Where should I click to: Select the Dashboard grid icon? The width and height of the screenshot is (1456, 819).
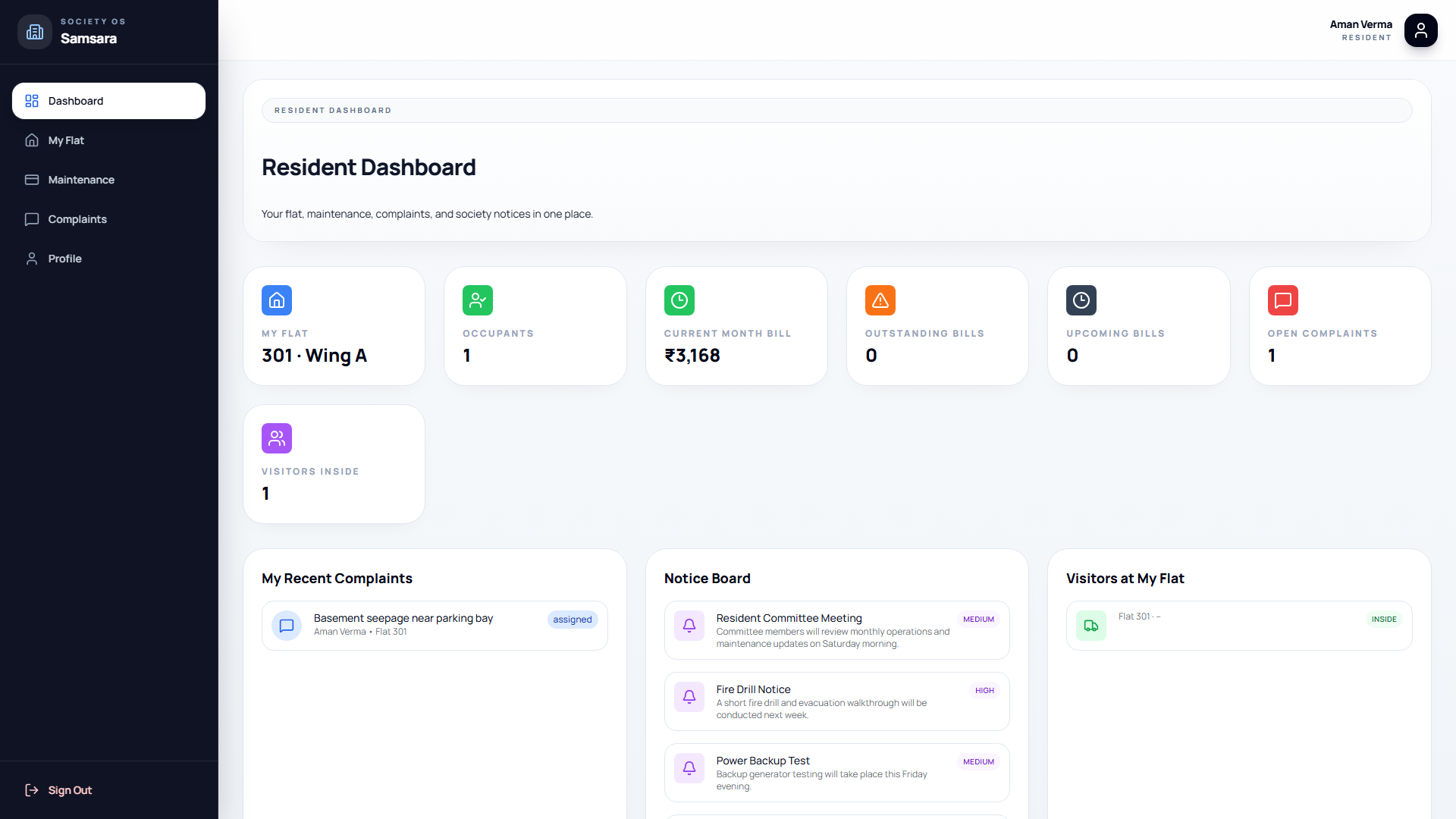[x=31, y=100]
